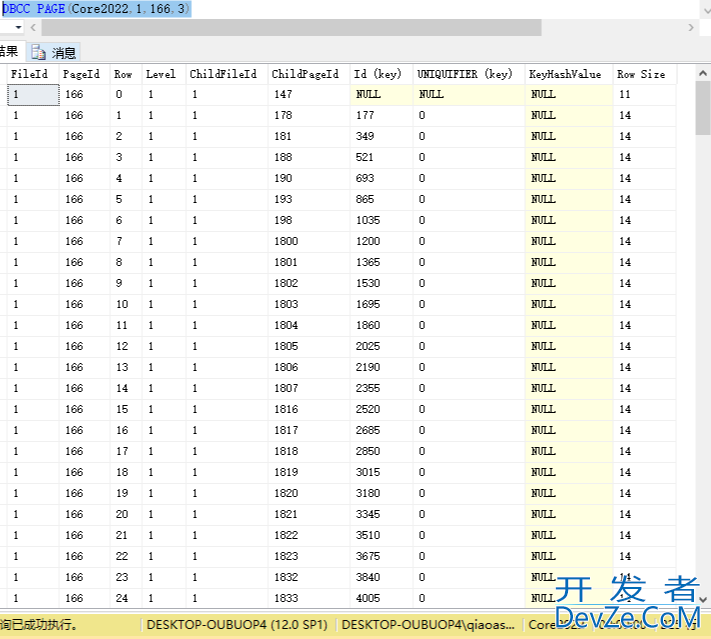Image resolution: width=711 pixels, height=639 pixels.
Task: Click Id cell 3345
Action: 381,514
